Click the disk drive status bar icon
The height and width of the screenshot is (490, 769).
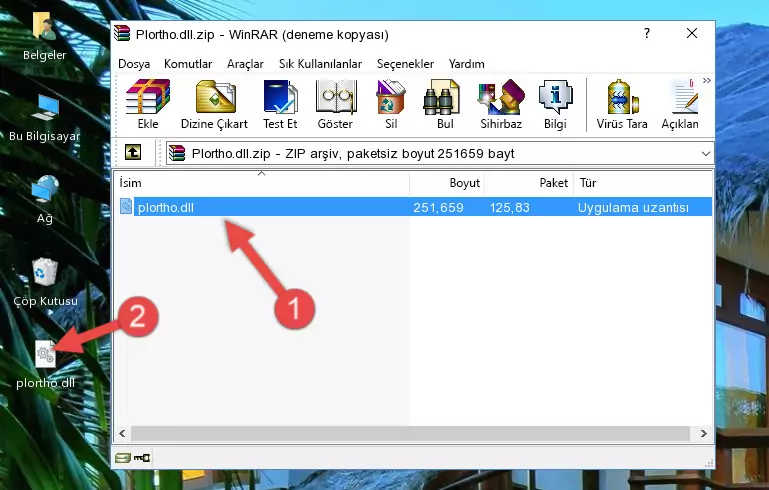pyautogui.click(x=123, y=458)
